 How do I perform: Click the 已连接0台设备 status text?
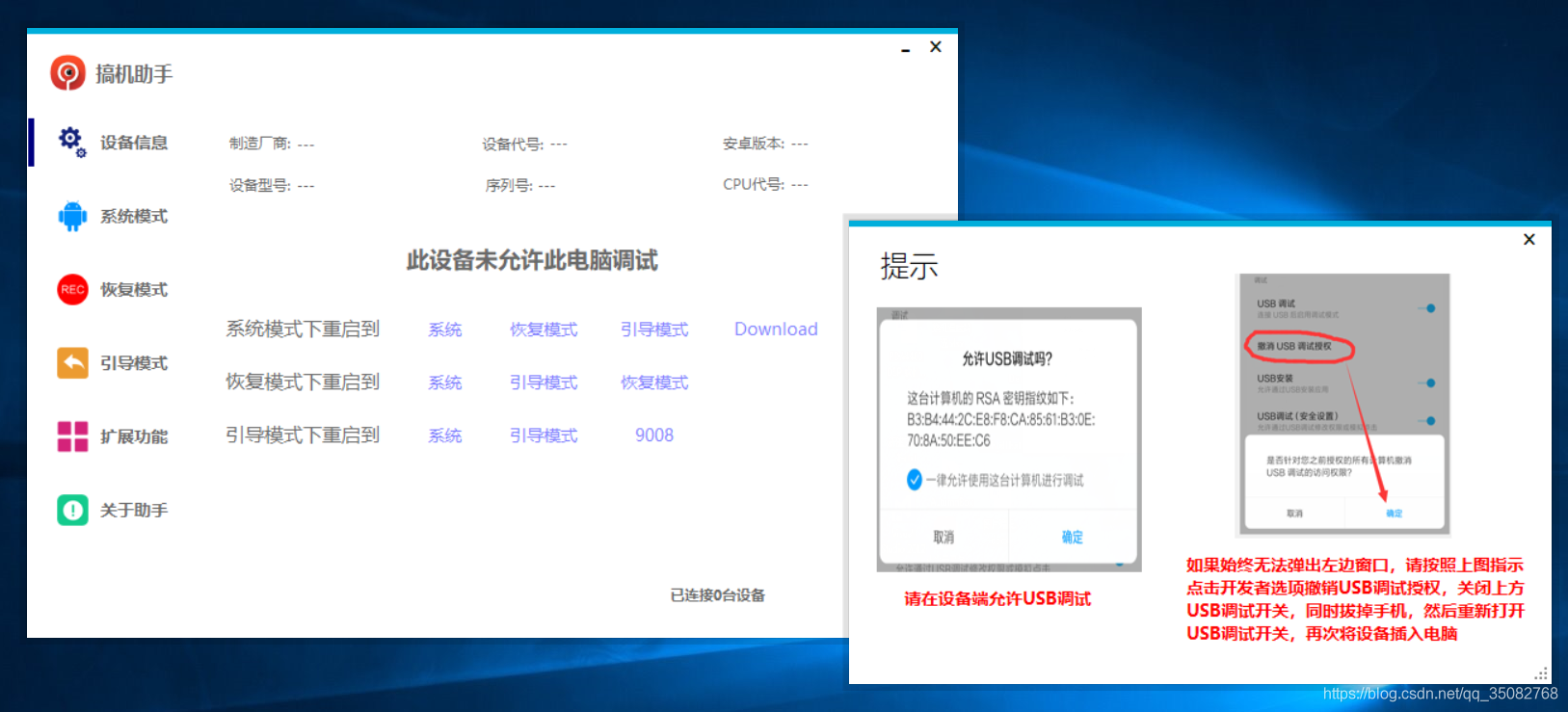718,595
